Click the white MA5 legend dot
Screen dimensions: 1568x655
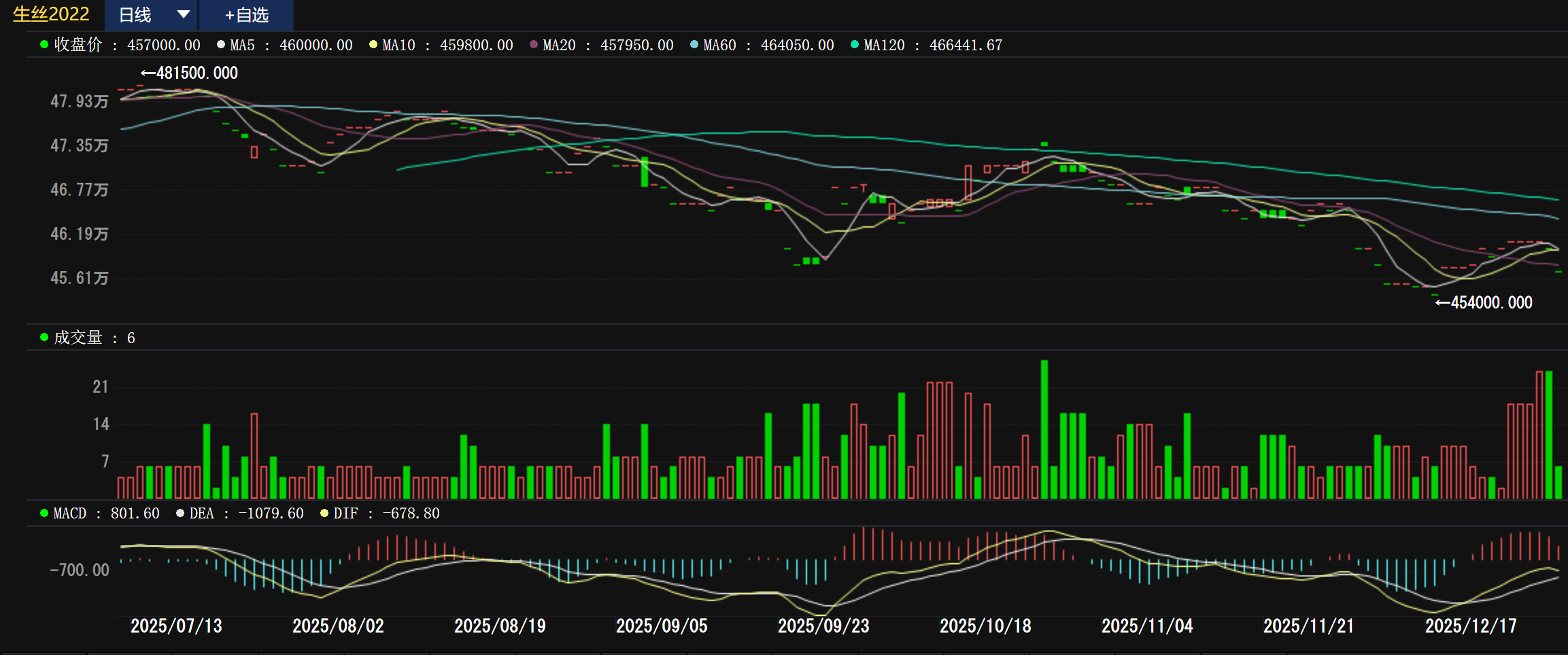click(x=221, y=45)
